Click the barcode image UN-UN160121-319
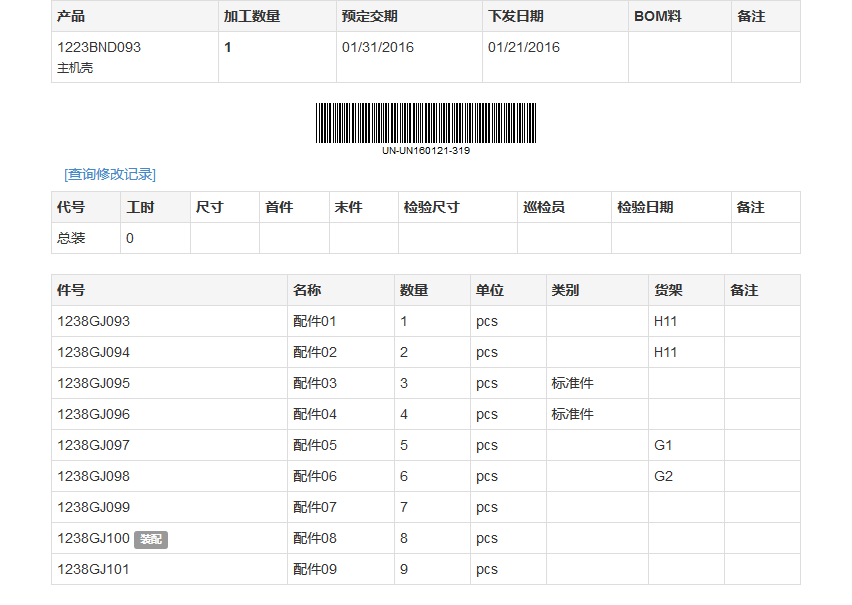 [426, 124]
